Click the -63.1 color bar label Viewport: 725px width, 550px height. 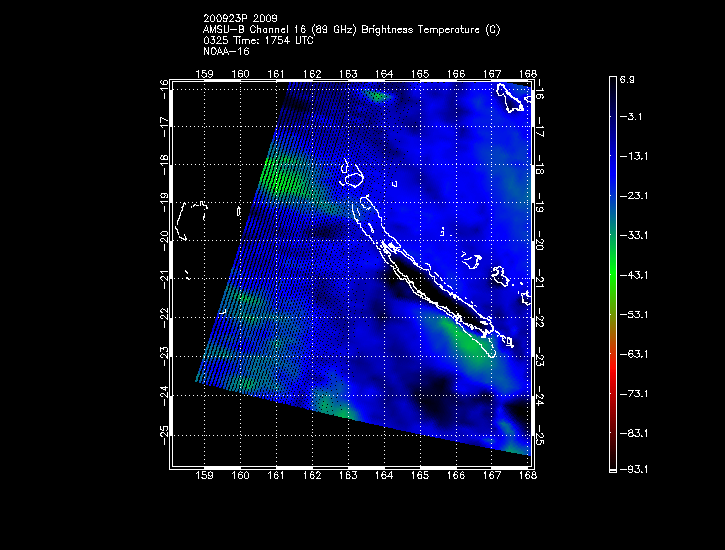[x=633, y=354]
